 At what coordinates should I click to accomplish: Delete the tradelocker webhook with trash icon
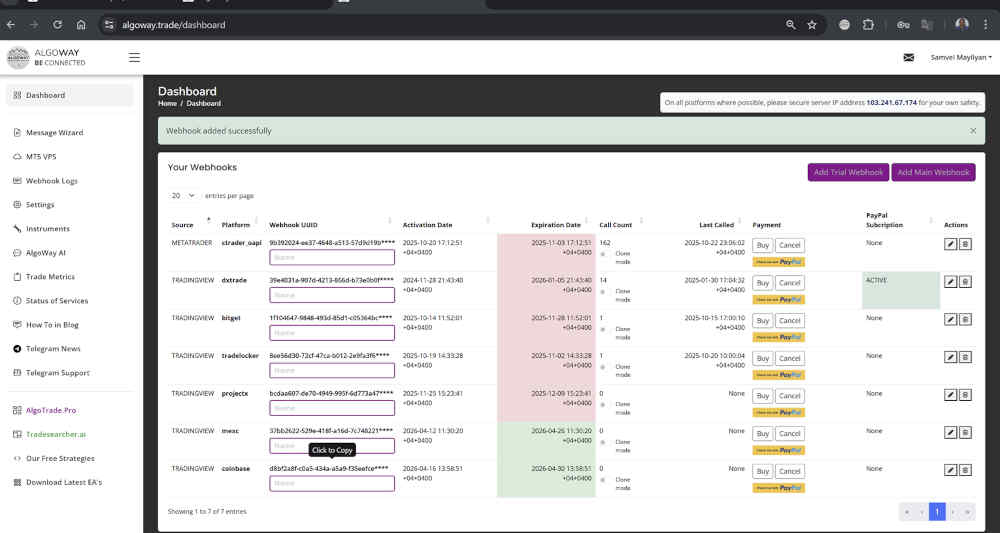[966, 357]
